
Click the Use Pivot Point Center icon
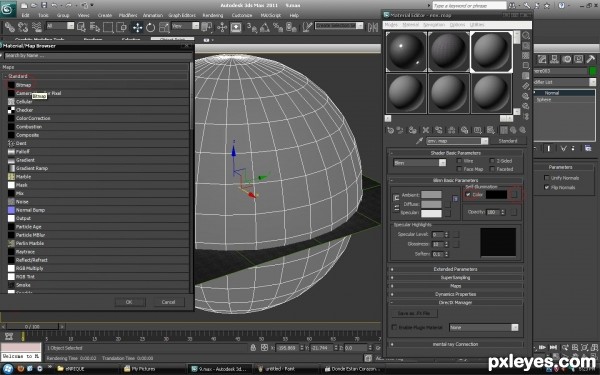click(207, 27)
